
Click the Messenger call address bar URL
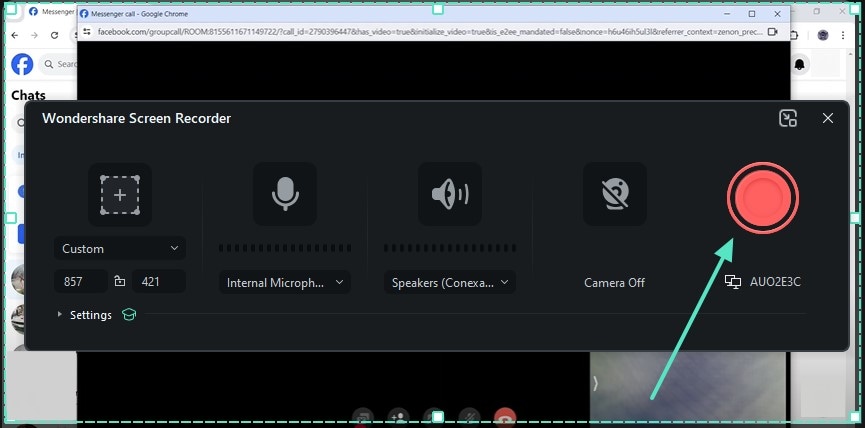tap(429, 32)
